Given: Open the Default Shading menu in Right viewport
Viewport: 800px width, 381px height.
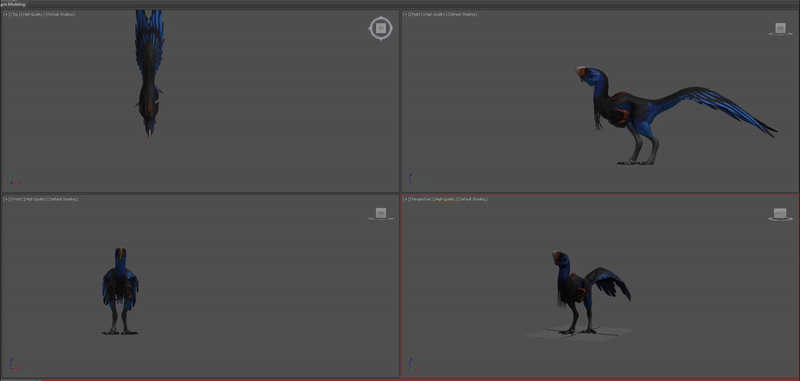Looking at the screenshot, I should click(463, 14).
